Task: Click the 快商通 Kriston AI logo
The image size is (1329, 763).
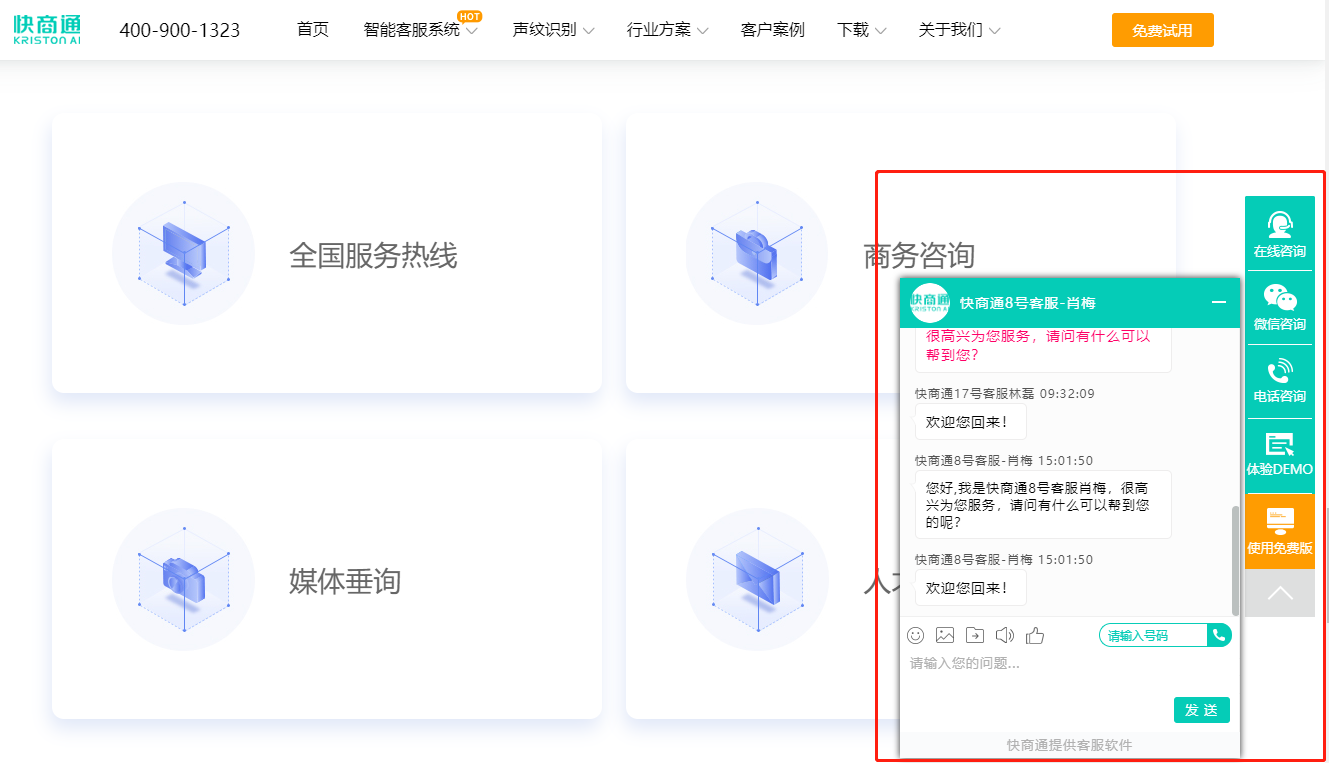Action: pos(47,30)
